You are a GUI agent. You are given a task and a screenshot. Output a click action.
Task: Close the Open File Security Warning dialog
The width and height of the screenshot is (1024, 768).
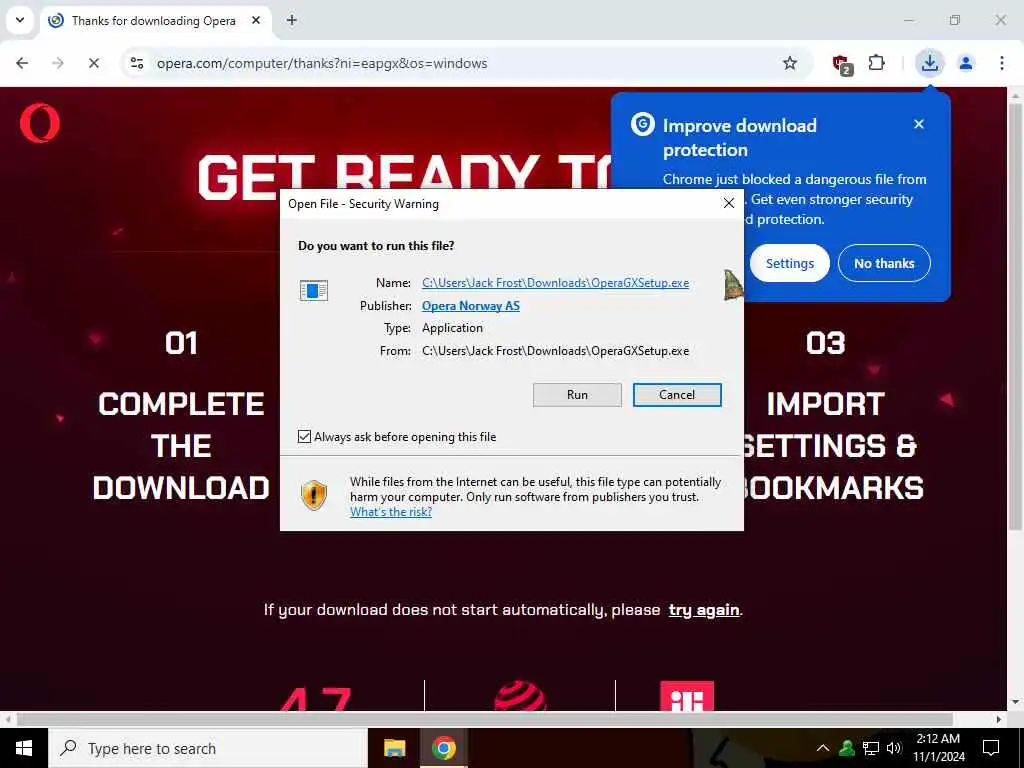point(729,204)
